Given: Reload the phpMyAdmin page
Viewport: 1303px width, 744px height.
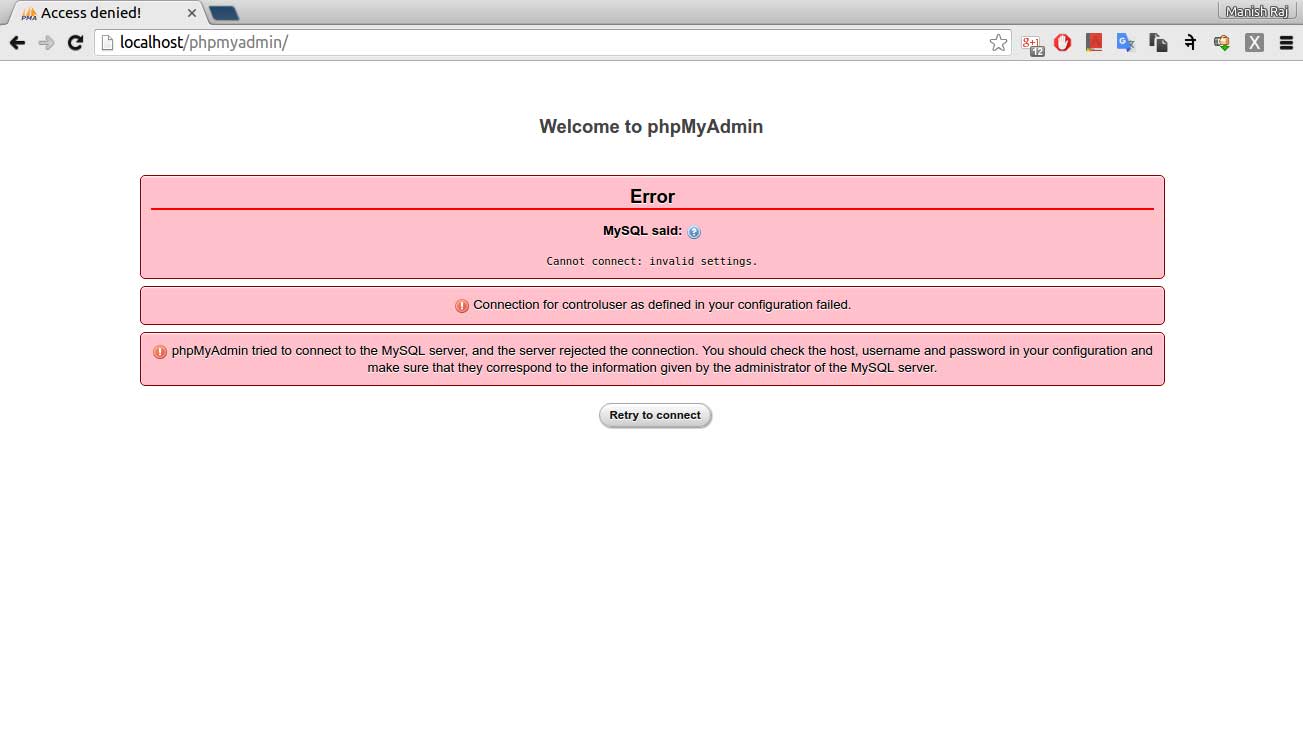Looking at the screenshot, I should coord(74,43).
